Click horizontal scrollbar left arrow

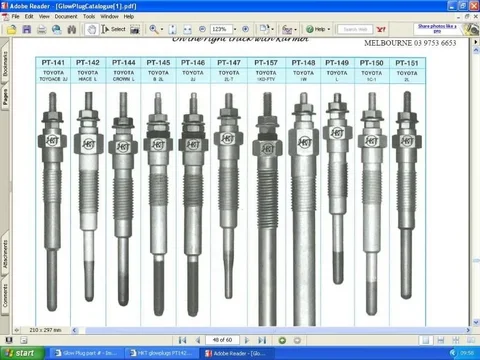(74, 330)
